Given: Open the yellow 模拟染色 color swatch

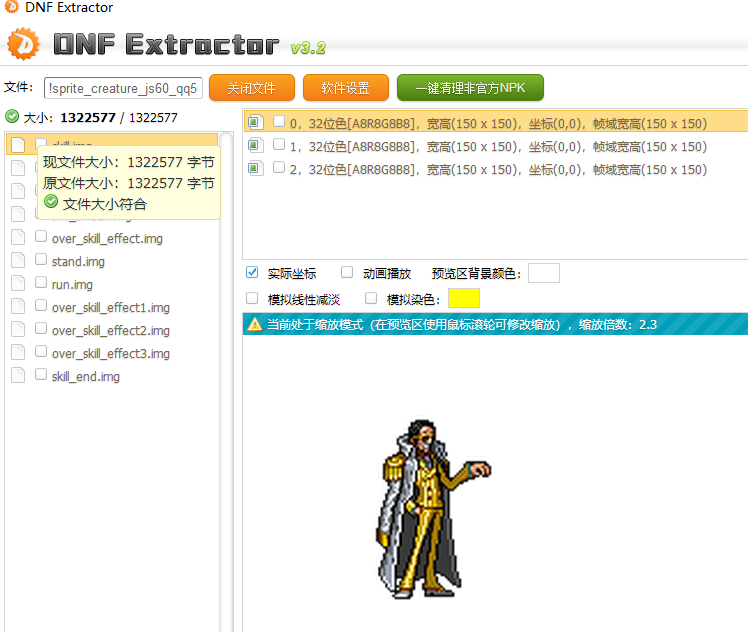Looking at the screenshot, I should 464,298.
